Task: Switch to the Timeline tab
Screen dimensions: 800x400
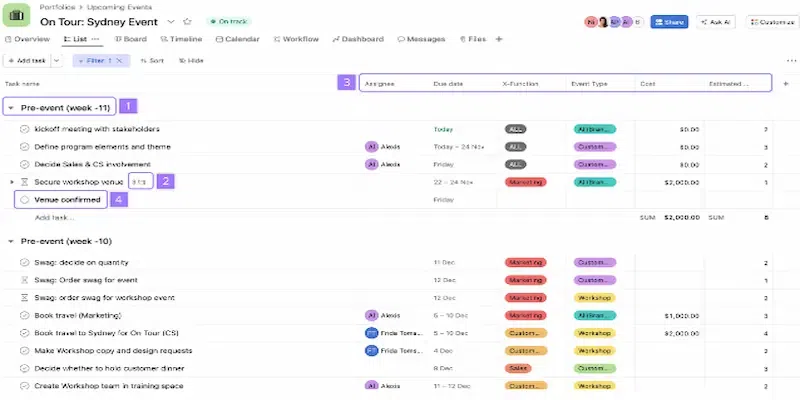Action: 181,39
